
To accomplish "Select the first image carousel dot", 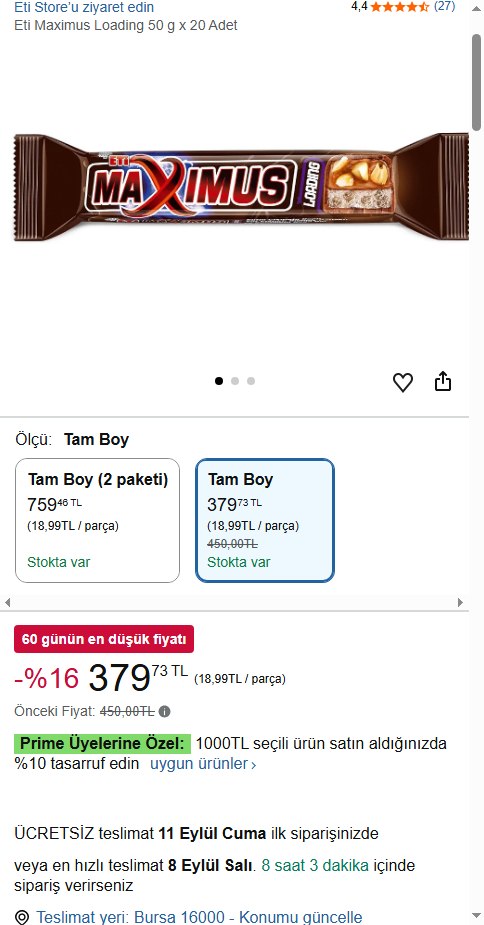I will point(219,381).
